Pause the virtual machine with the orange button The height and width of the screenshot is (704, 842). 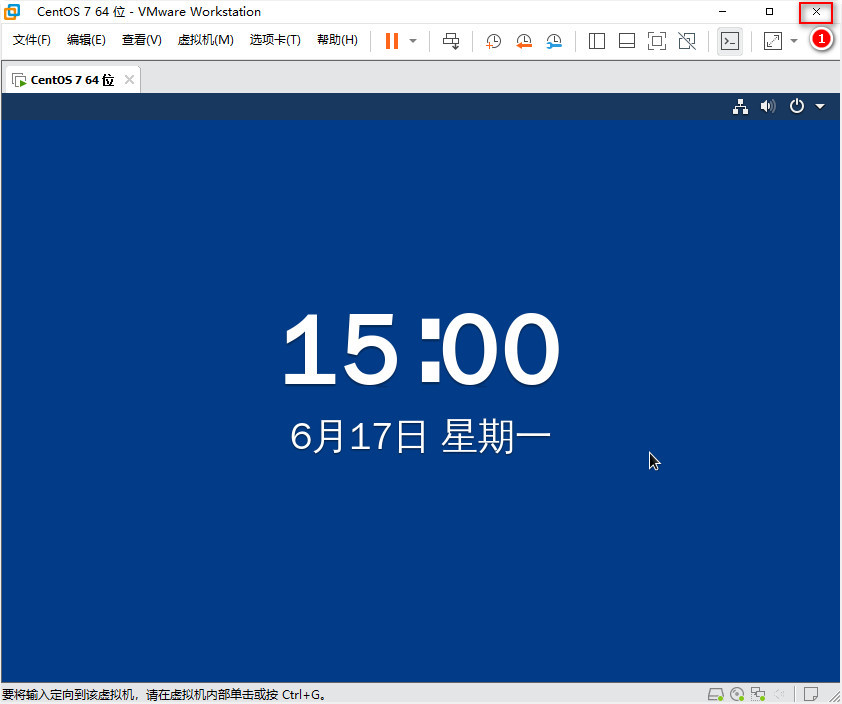pyautogui.click(x=391, y=41)
